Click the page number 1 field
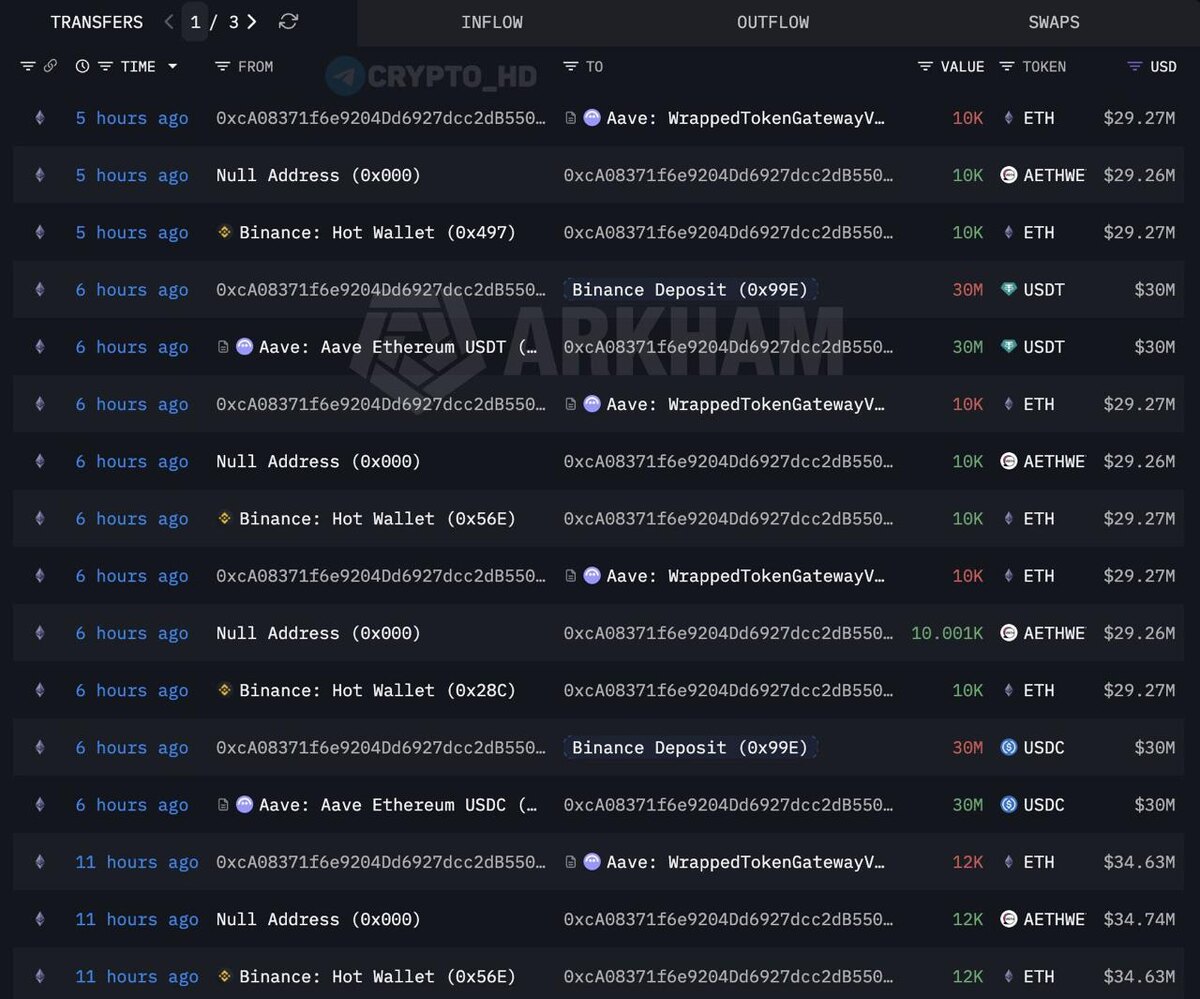The image size is (1200, 999). point(196,22)
